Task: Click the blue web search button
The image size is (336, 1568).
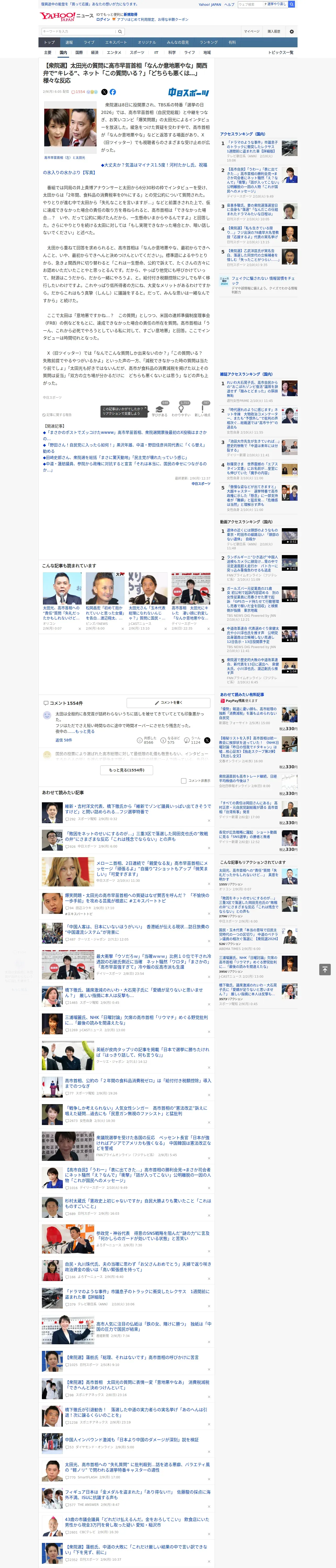Action: 292,4
